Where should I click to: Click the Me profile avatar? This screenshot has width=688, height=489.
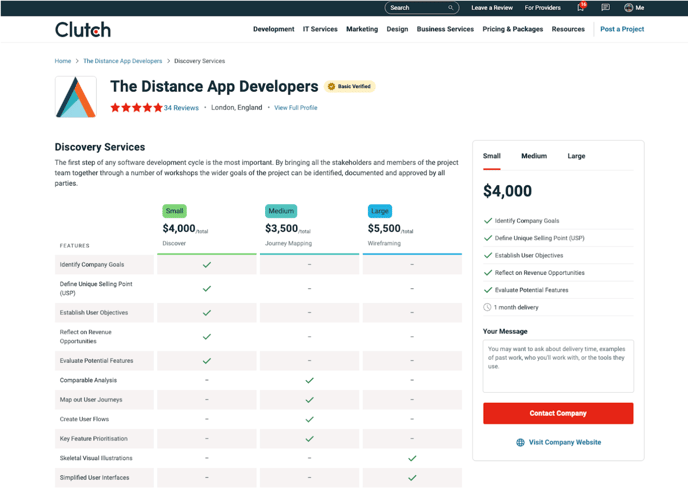pyautogui.click(x=628, y=7)
